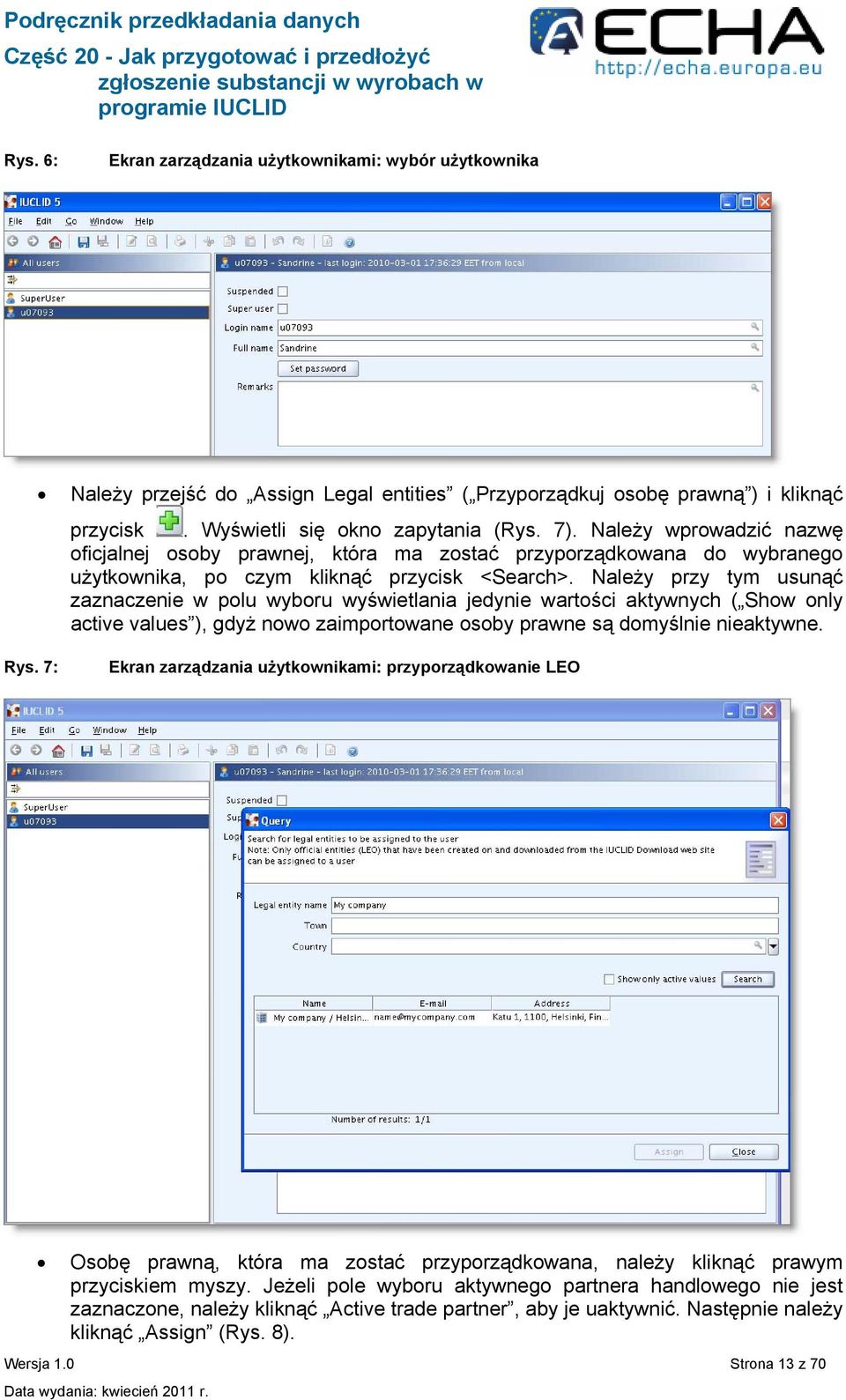
Task: Click the Full name field containing Sandrine
Action: [520, 348]
